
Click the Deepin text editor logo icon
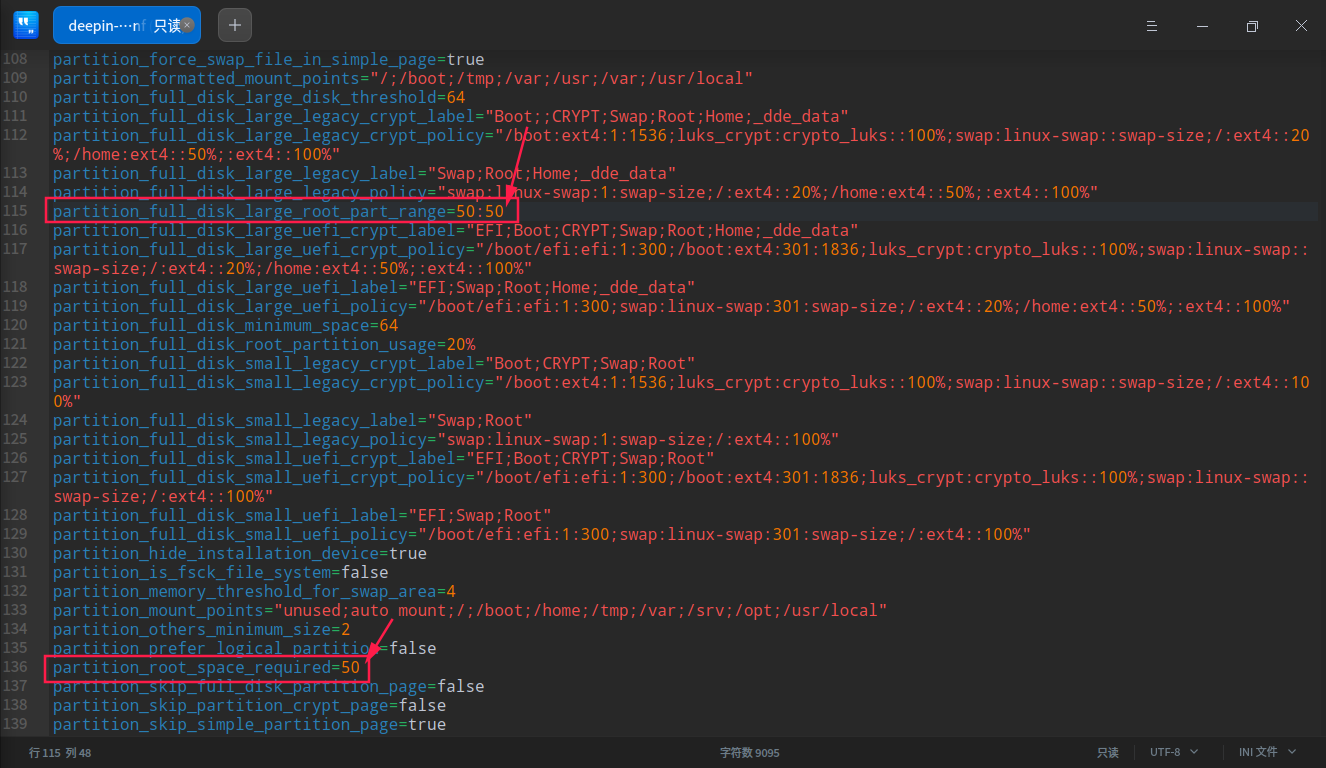[x=25, y=25]
